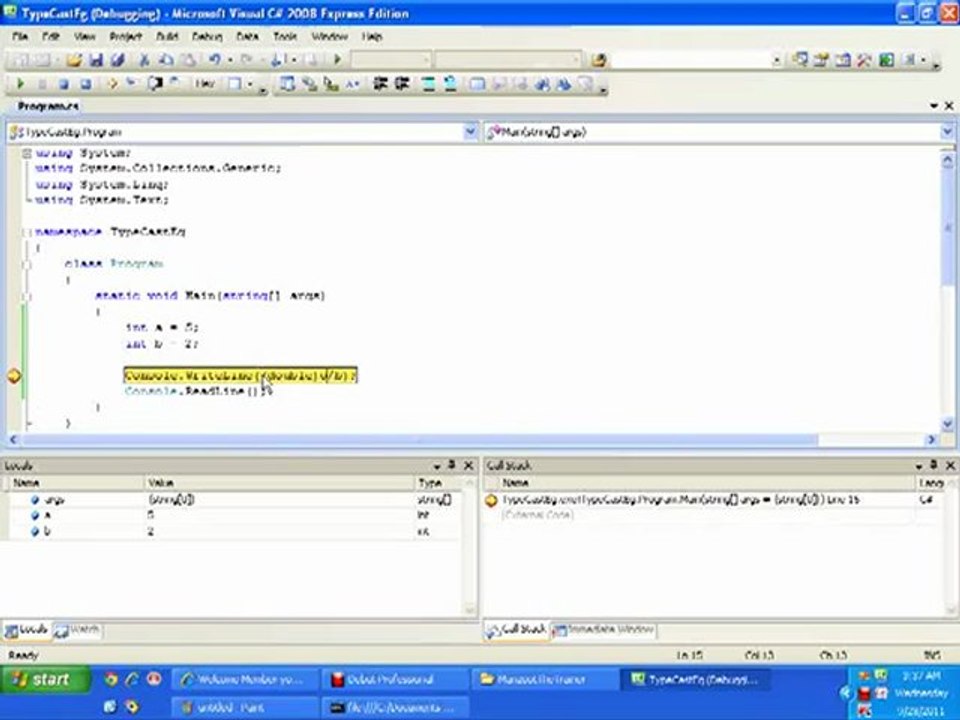Viewport: 960px width, 720px height.
Task: Click the Paste clipboard icon
Action: point(189,60)
